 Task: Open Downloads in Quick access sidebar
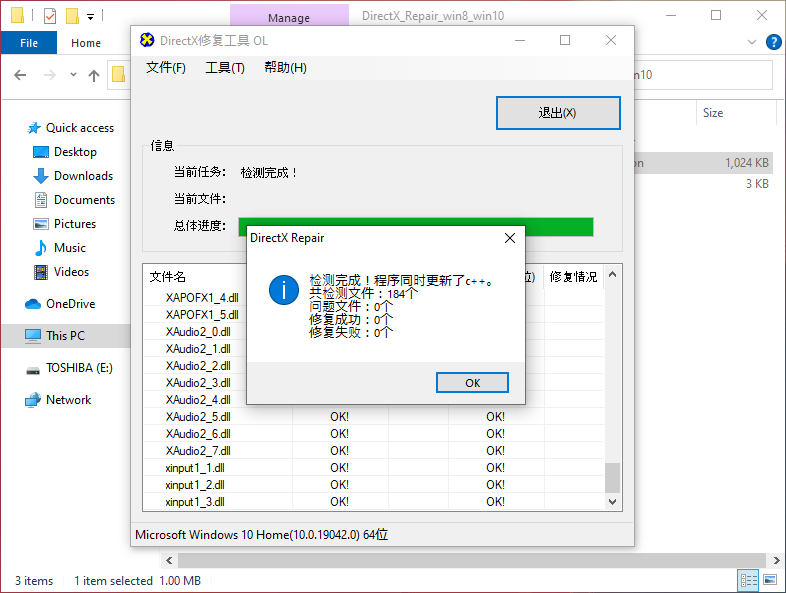pos(83,176)
